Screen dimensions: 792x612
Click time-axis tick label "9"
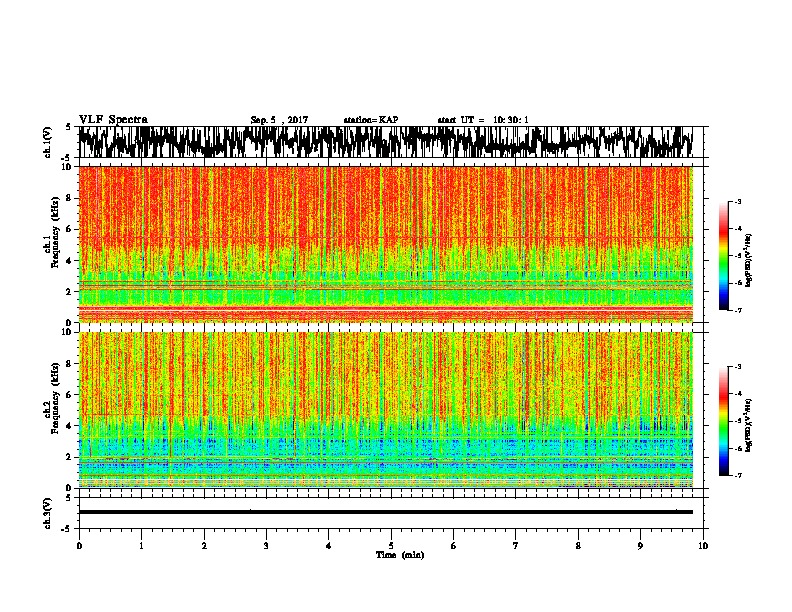point(640,546)
